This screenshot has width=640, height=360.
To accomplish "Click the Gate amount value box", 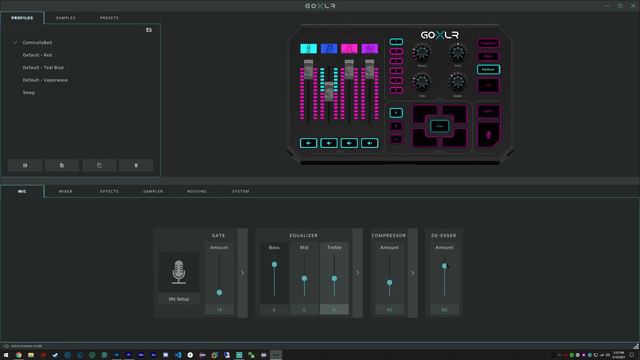I will tap(219, 310).
